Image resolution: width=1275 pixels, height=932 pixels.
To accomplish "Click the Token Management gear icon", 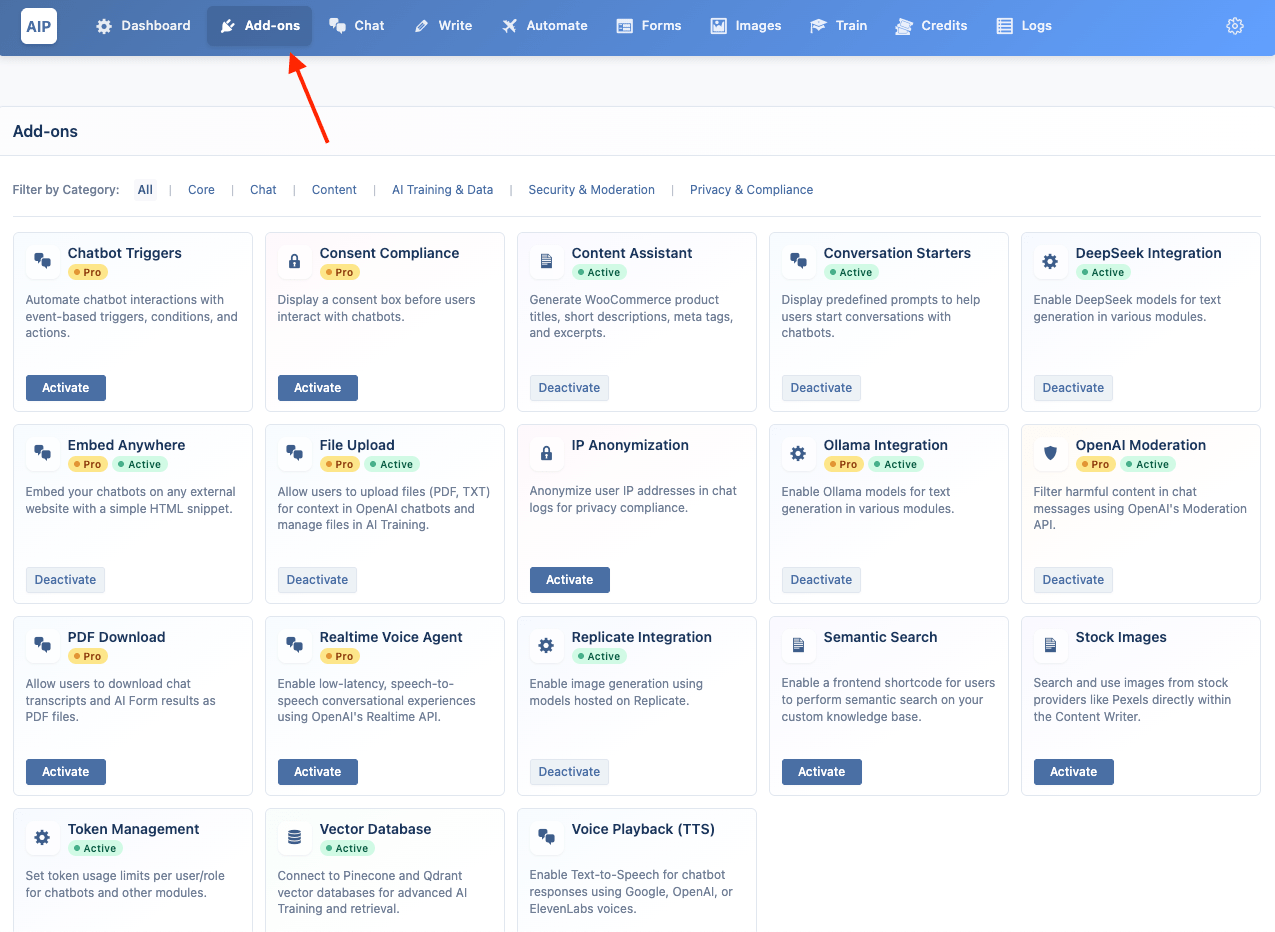I will pos(42,837).
